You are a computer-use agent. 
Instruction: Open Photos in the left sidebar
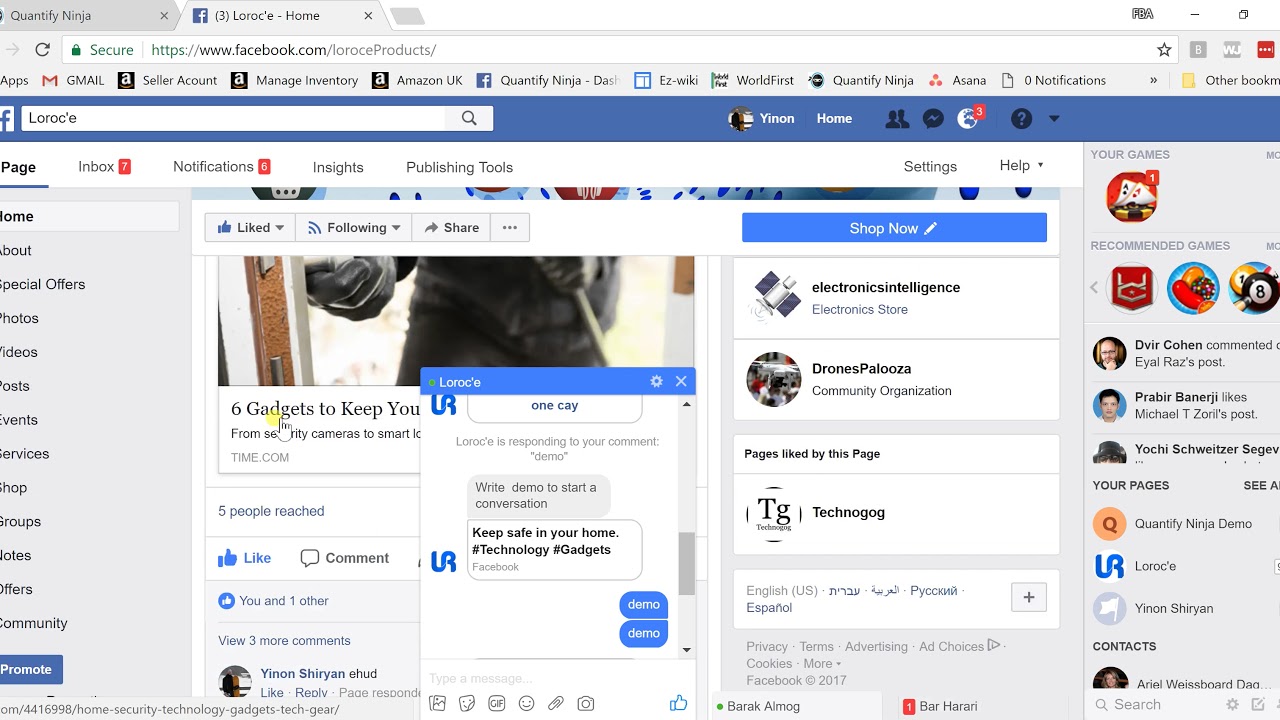coord(18,318)
